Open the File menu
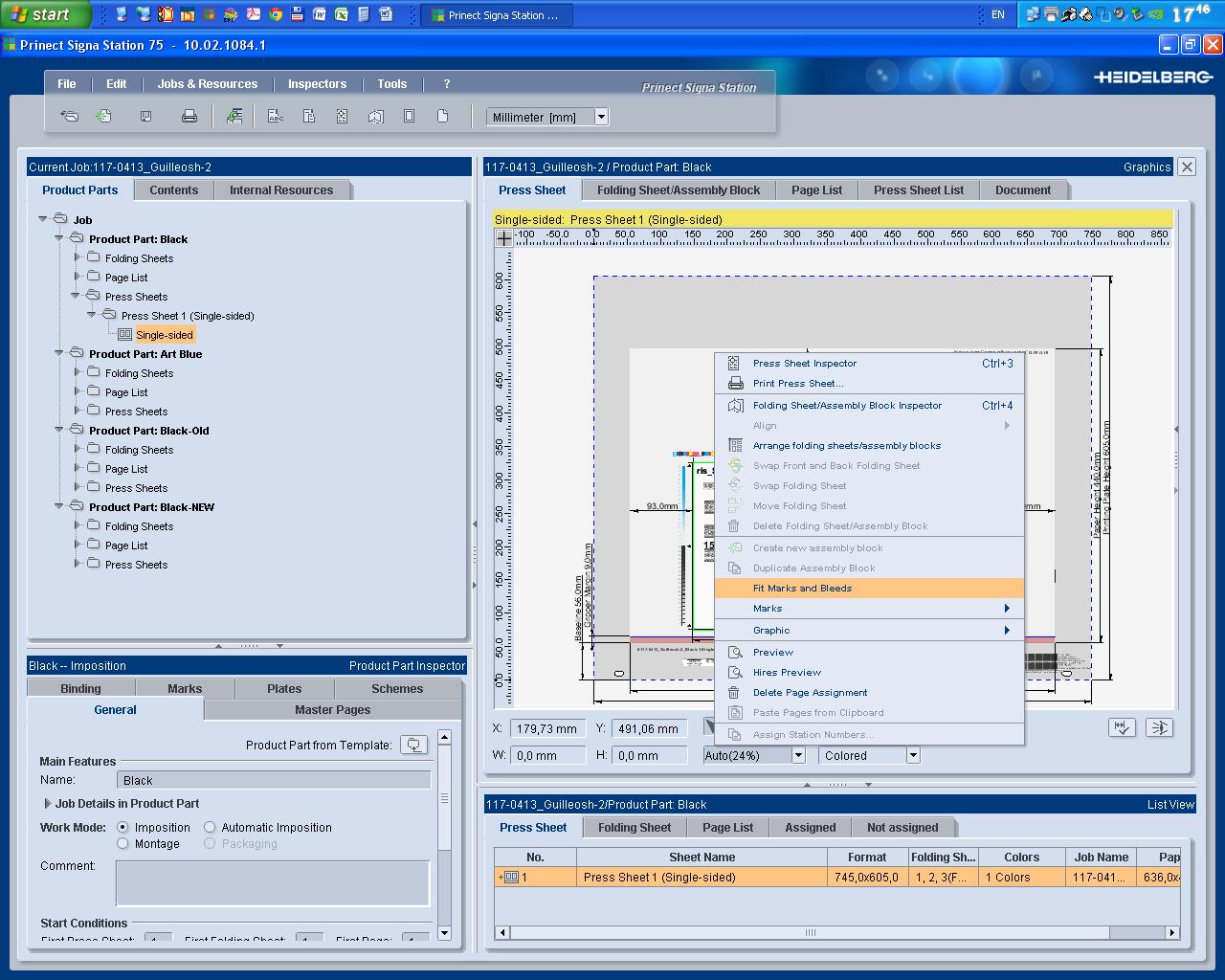This screenshot has height=980, width=1225. (67, 84)
